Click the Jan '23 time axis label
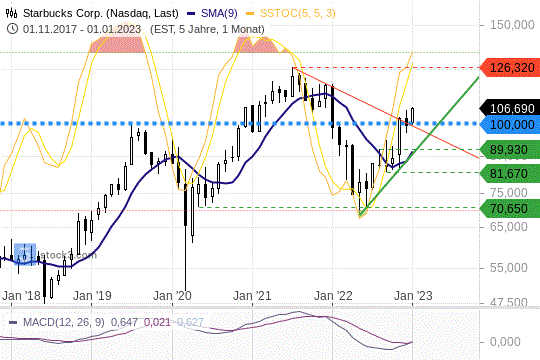 pos(413,296)
